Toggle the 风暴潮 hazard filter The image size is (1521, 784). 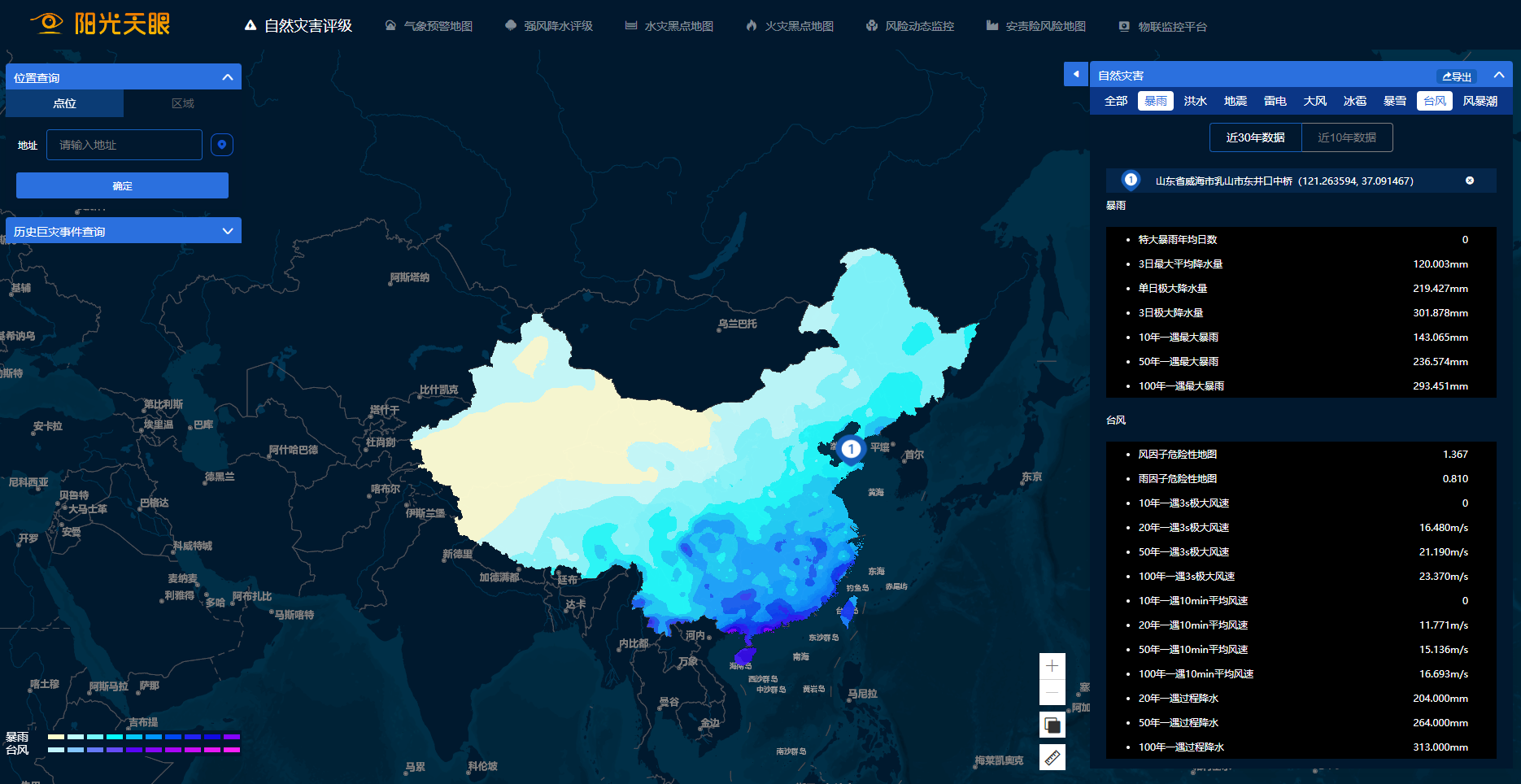pos(1480,101)
